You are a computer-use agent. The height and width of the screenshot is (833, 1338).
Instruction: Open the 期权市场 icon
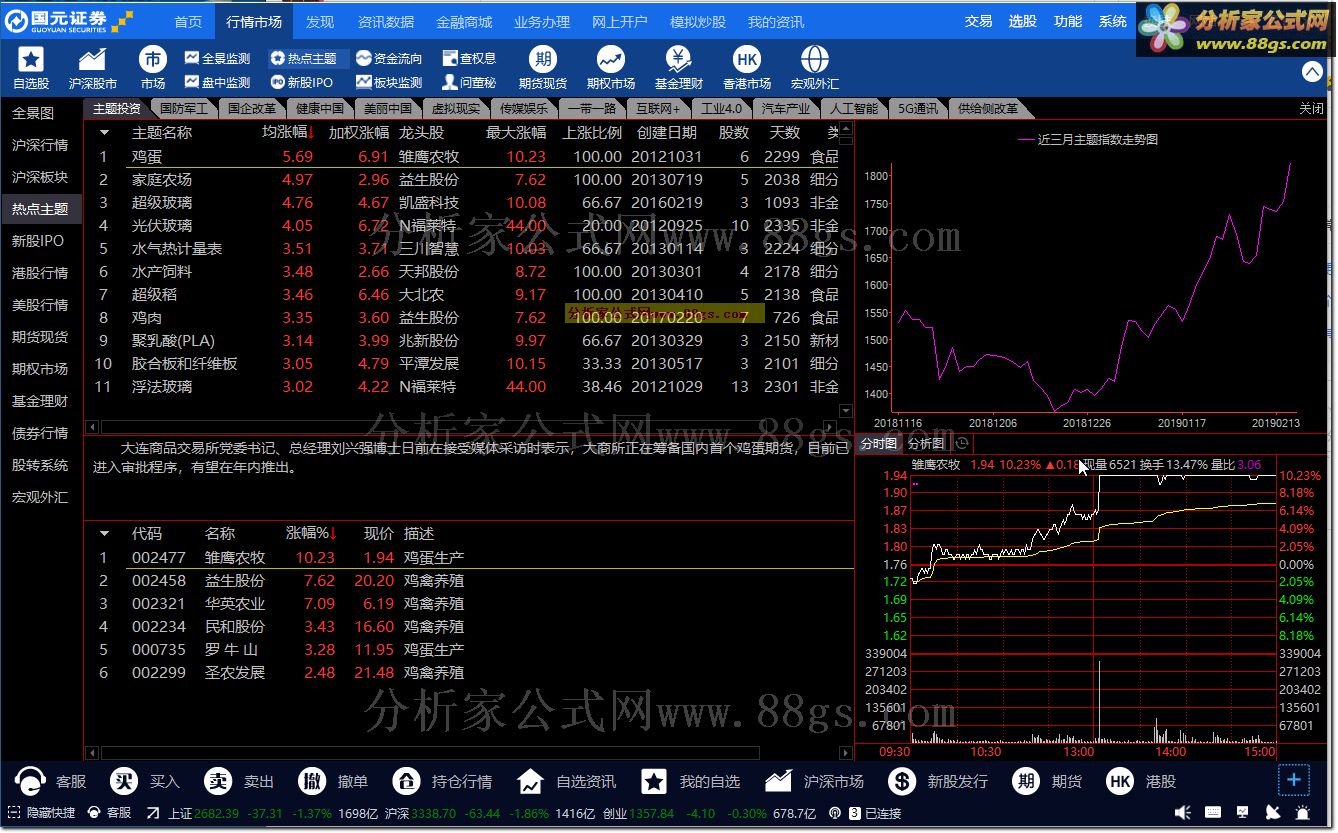(x=611, y=59)
